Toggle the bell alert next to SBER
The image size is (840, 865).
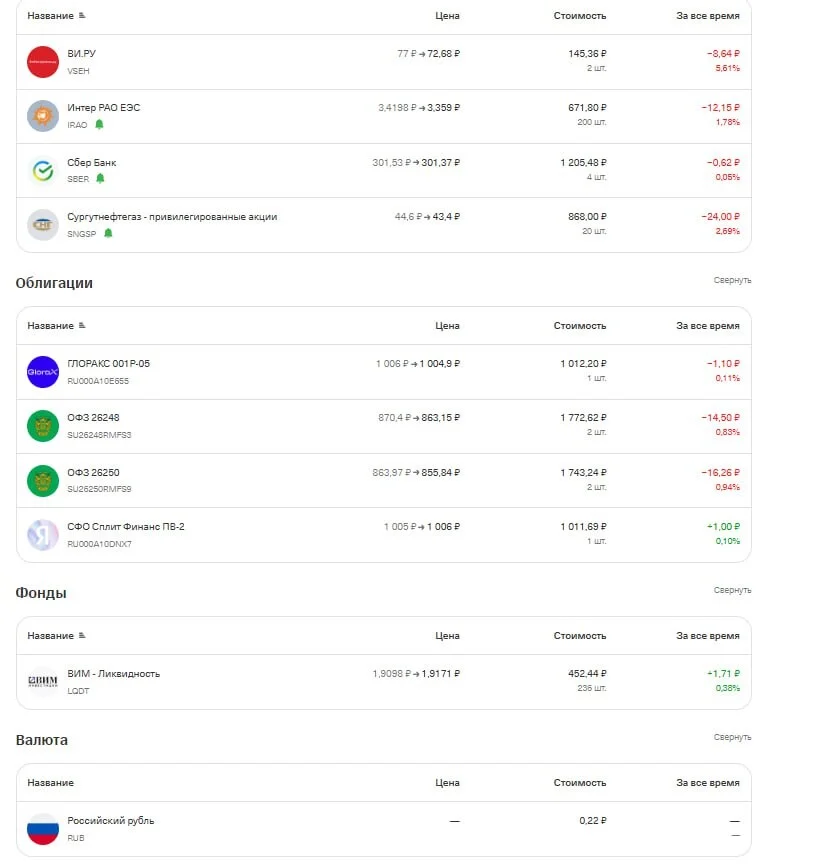100,178
